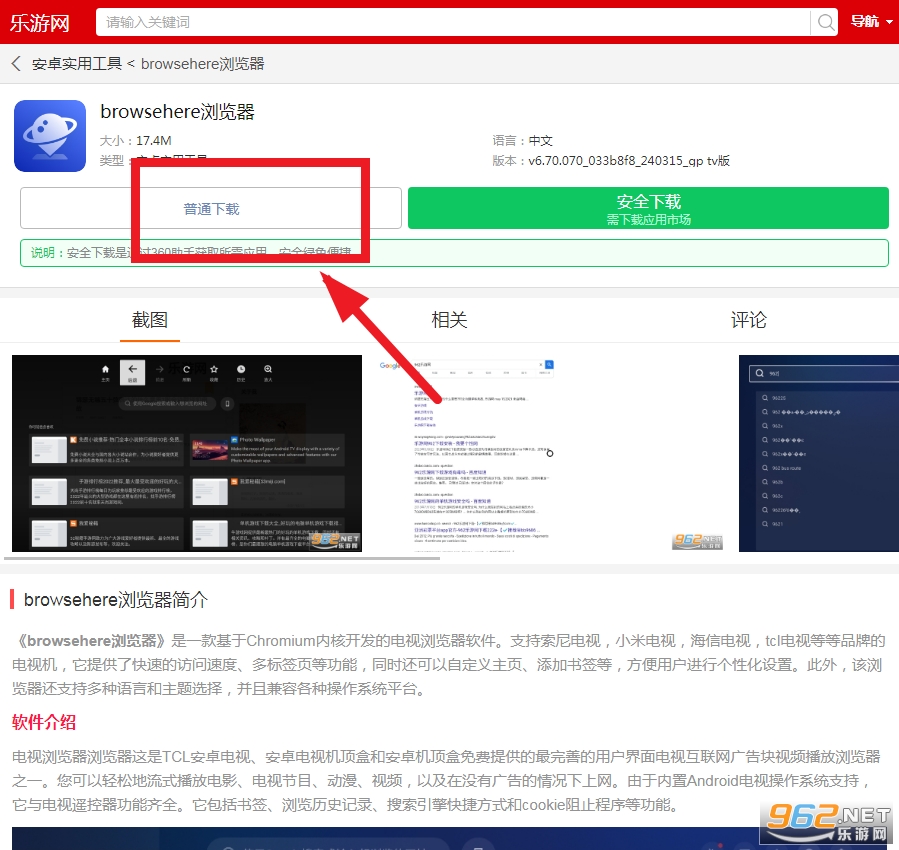
Task: Open the dark browser home screenshot
Action: [187, 453]
